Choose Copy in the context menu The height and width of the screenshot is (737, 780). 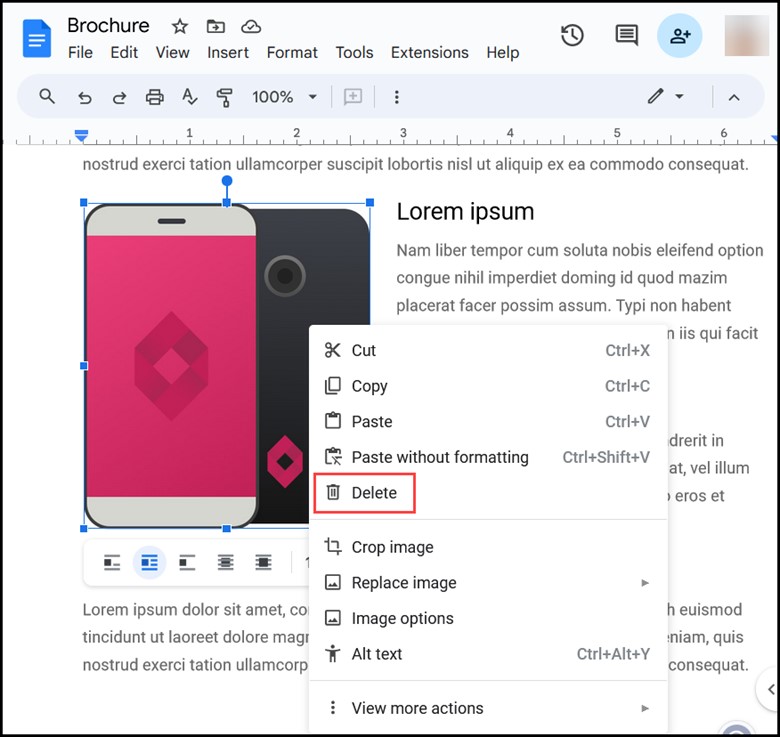488,386
